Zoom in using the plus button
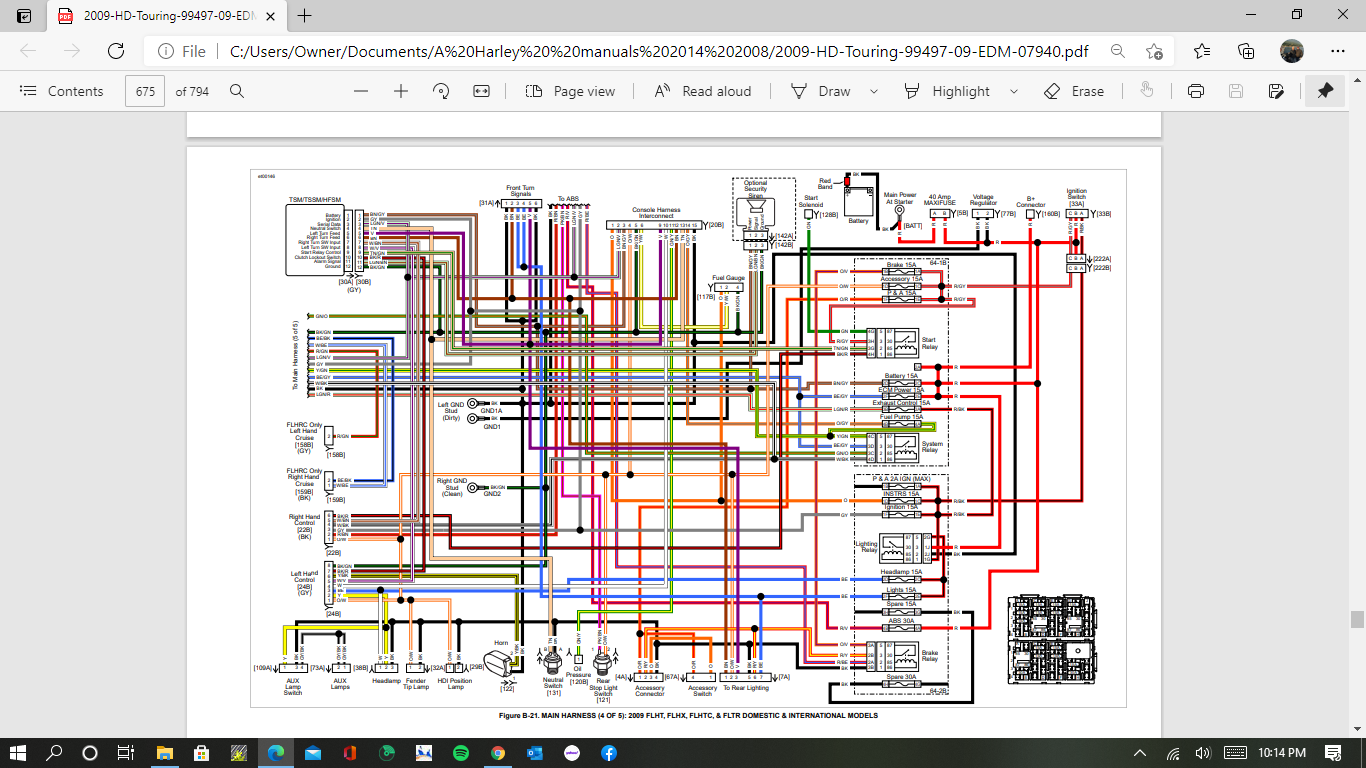The height and width of the screenshot is (768, 1366). 401,91
